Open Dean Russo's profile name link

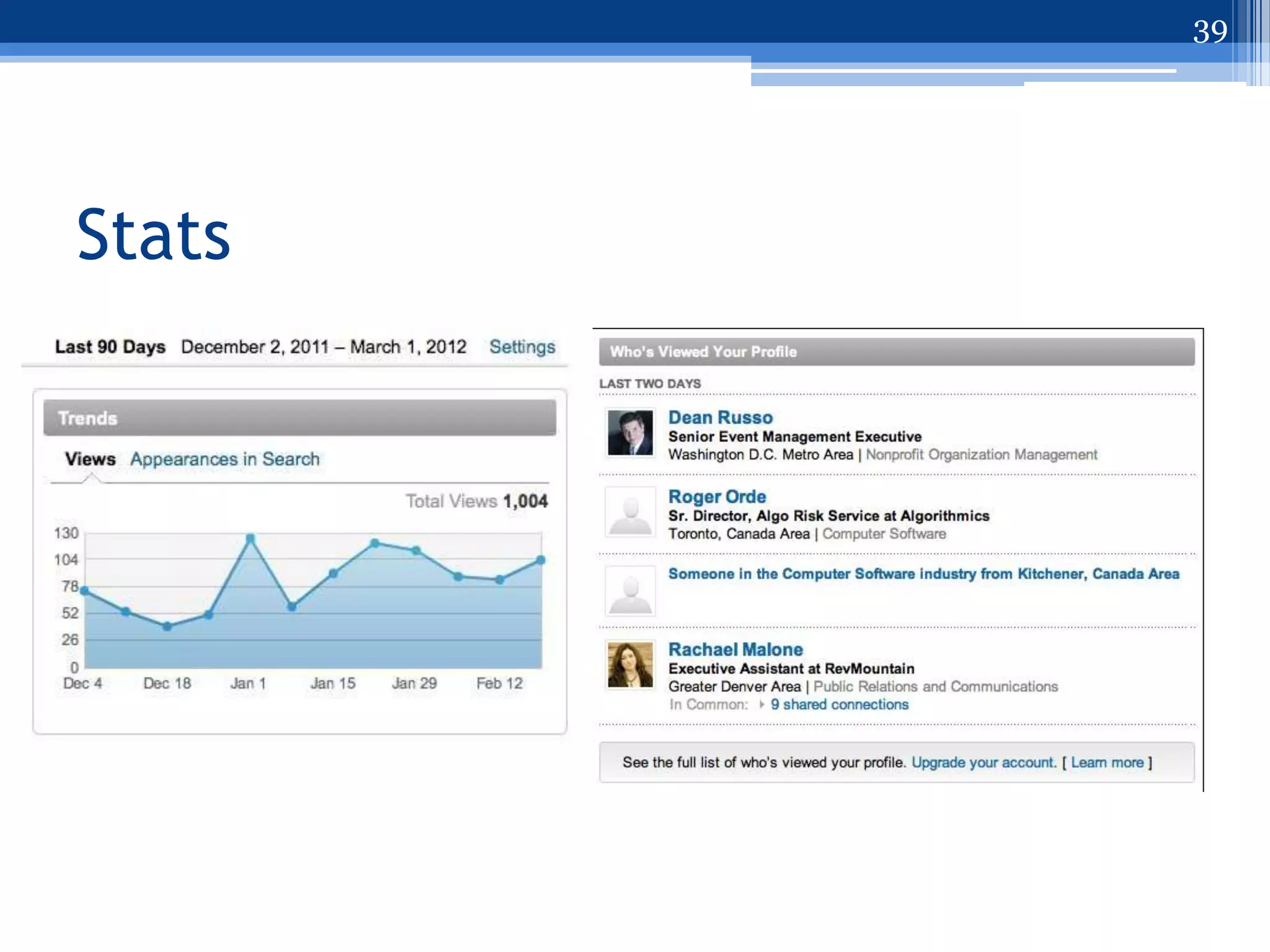coord(720,417)
